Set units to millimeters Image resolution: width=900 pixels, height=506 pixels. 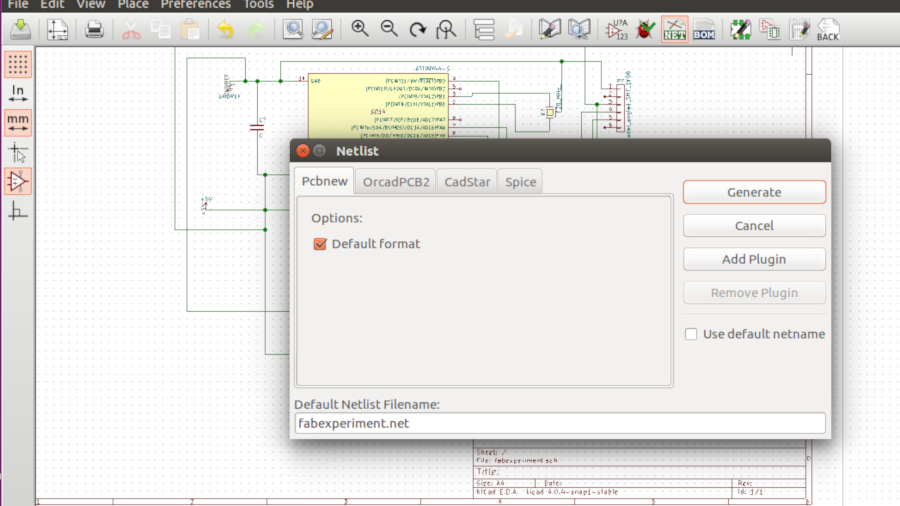point(18,122)
